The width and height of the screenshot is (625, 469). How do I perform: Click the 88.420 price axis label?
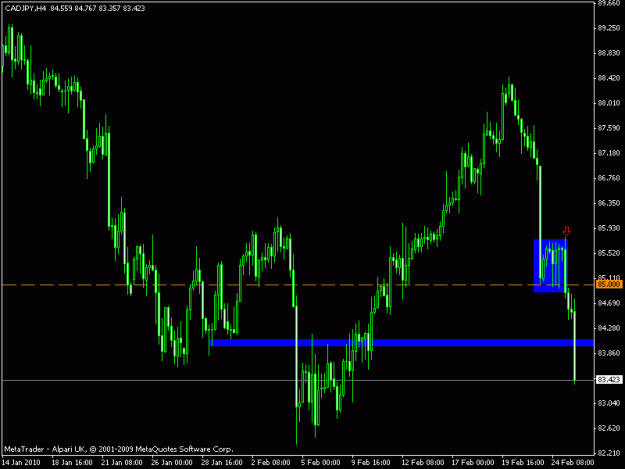click(609, 78)
